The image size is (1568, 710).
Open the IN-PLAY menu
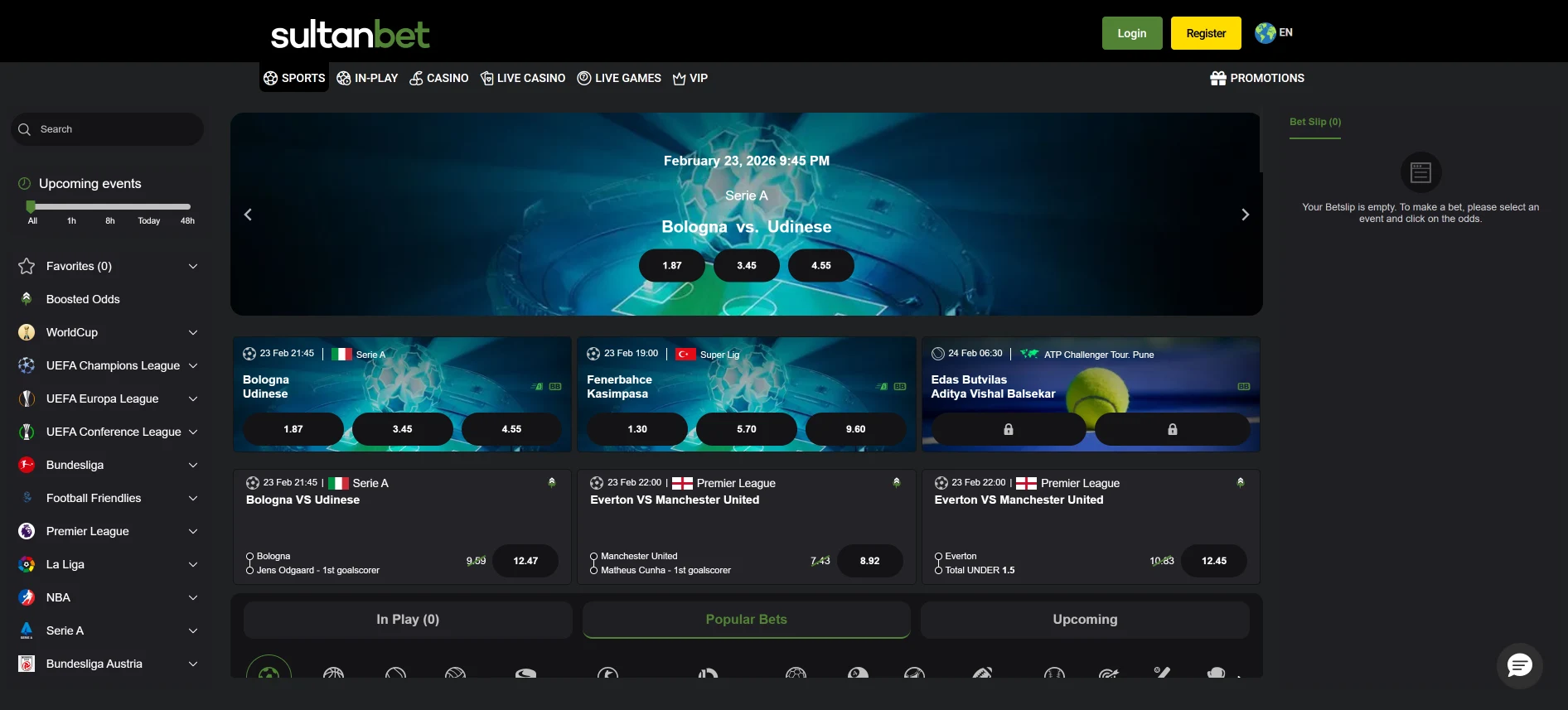pos(367,78)
